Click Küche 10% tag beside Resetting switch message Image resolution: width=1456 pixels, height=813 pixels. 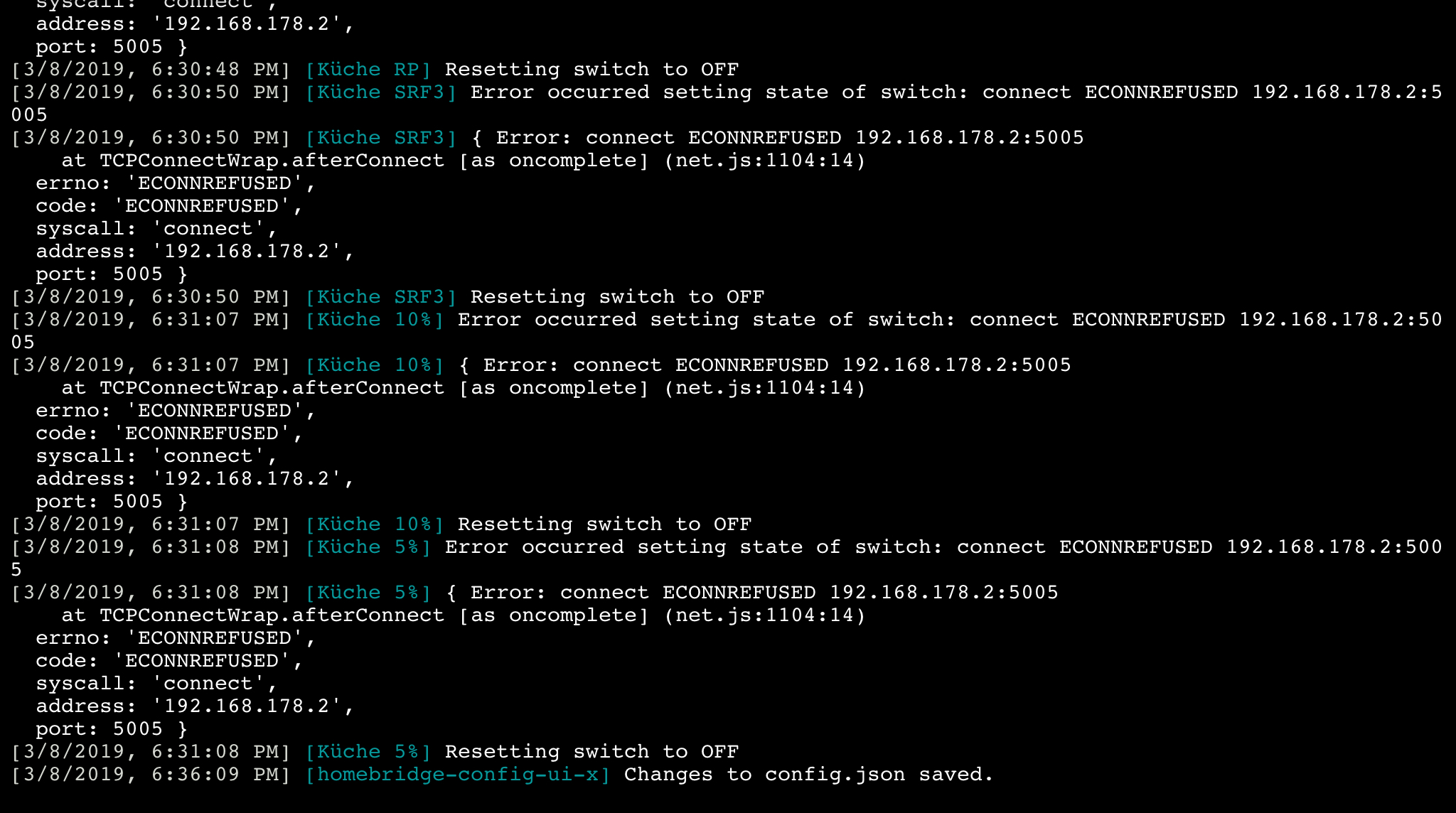click(x=374, y=524)
